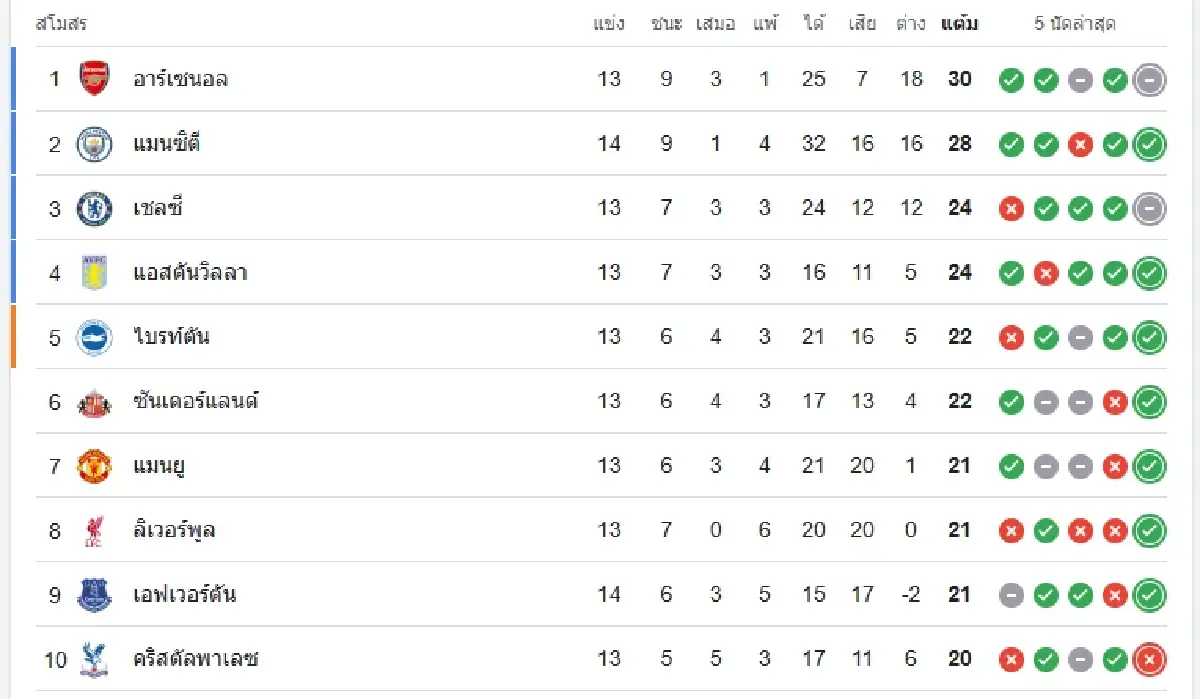
Task: Click the 5 นัดล่าสุด column header
Action: [1075, 24]
